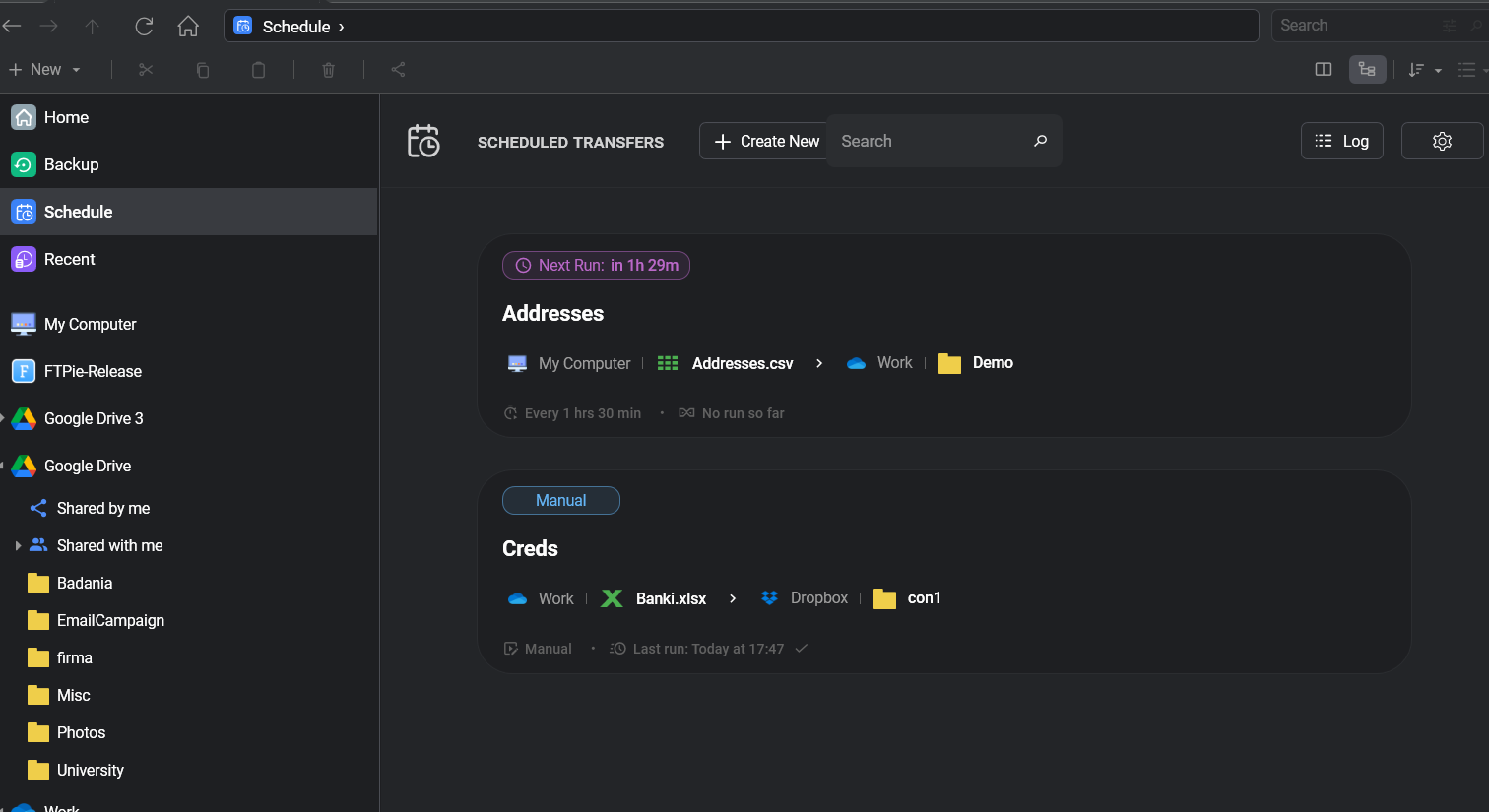Image resolution: width=1489 pixels, height=812 pixels.
Task: Expand Shared with me arrow
Action: coord(18,545)
